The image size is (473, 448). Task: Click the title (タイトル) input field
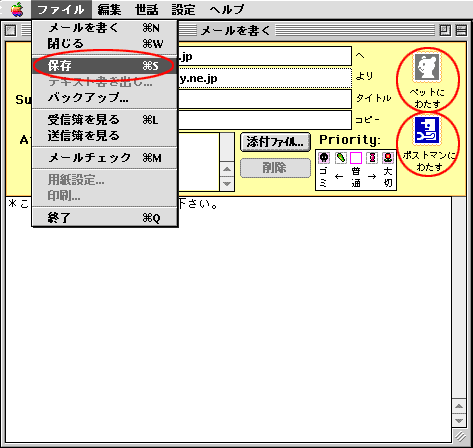pos(265,99)
